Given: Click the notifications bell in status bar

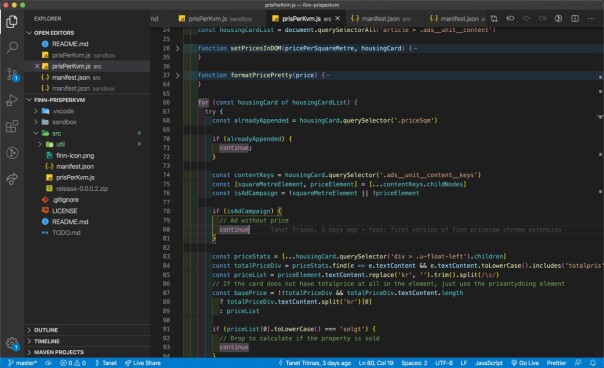Looking at the screenshot, I should [593, 363].
